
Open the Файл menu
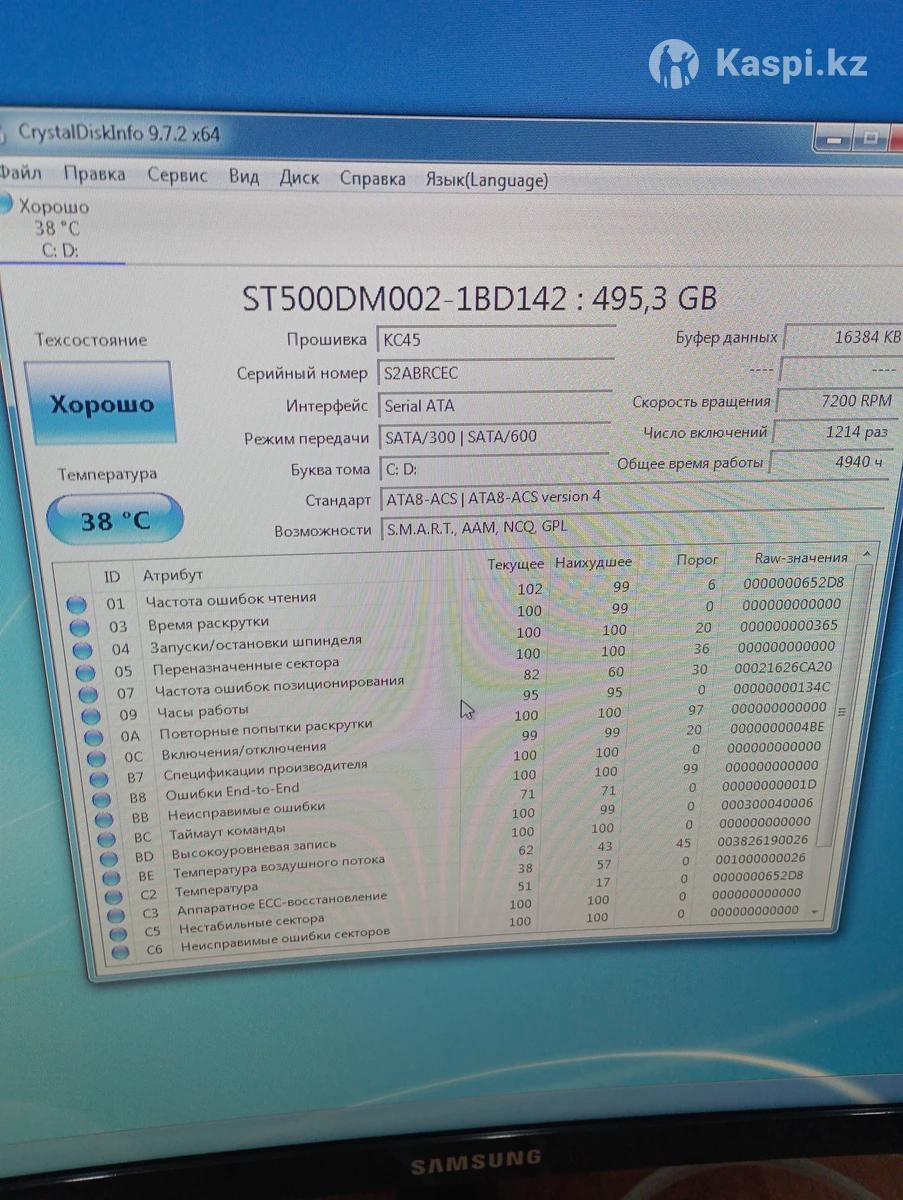(x=20, y=173)
